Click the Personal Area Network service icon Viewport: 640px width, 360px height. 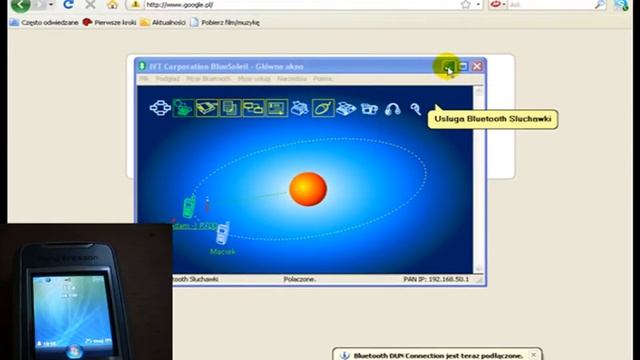[160, 108]
